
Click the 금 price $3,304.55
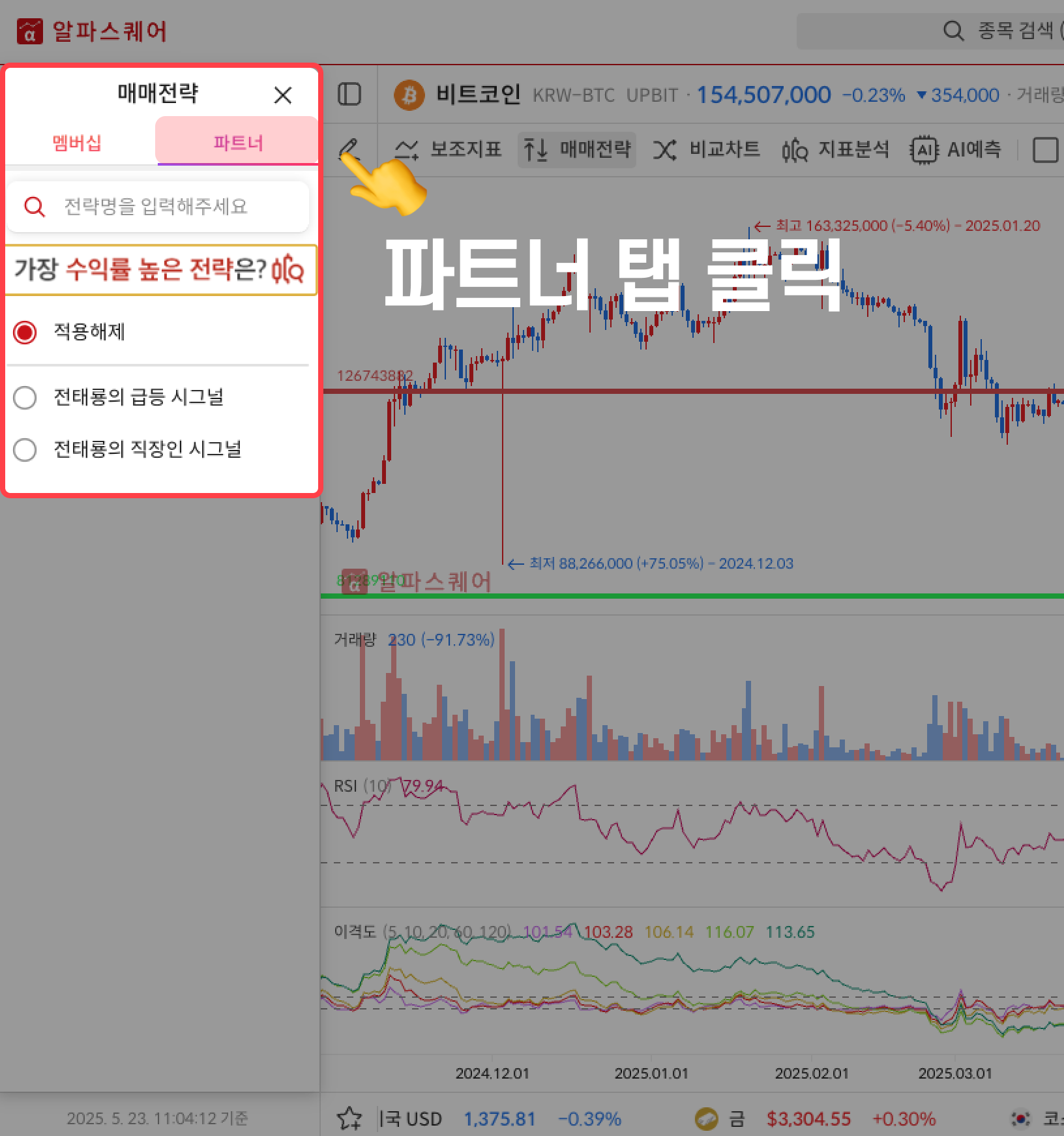(809, 1119)
